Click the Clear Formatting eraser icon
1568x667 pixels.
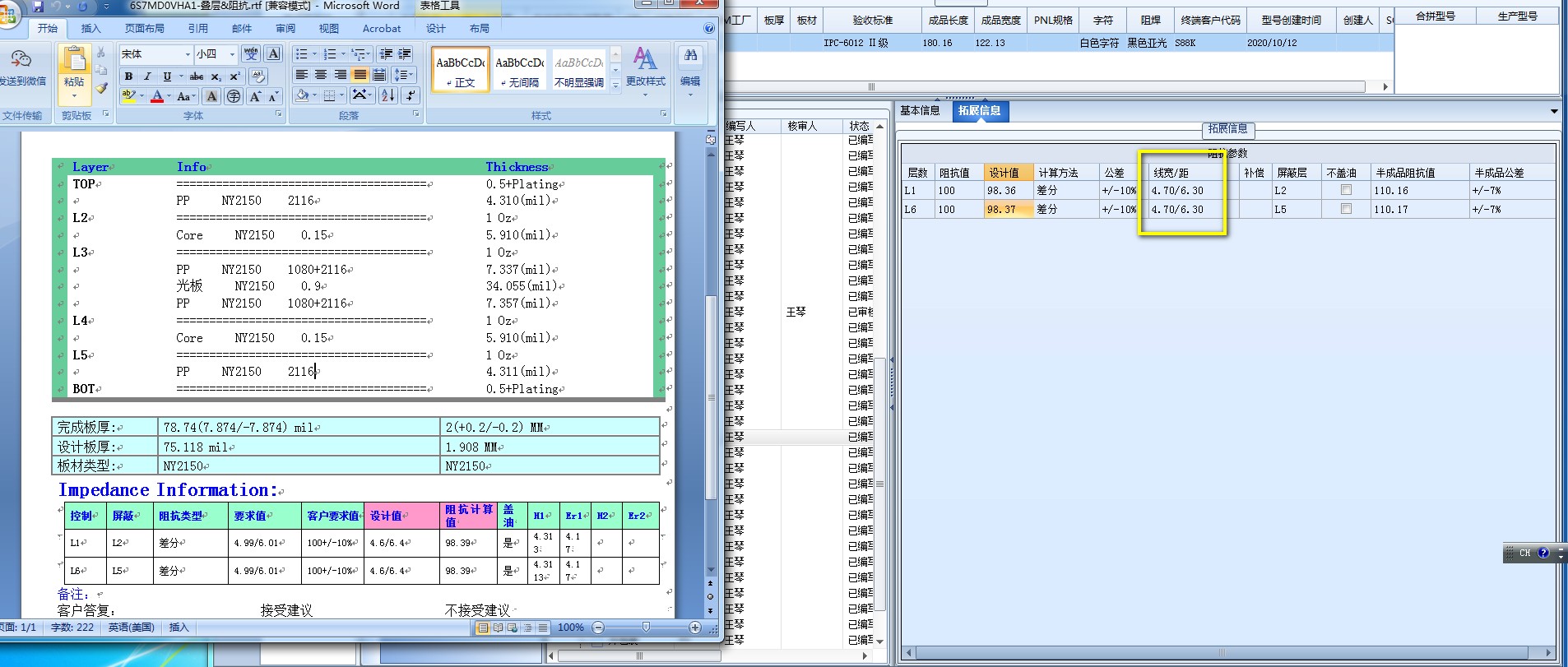click(x=257, y=76)
